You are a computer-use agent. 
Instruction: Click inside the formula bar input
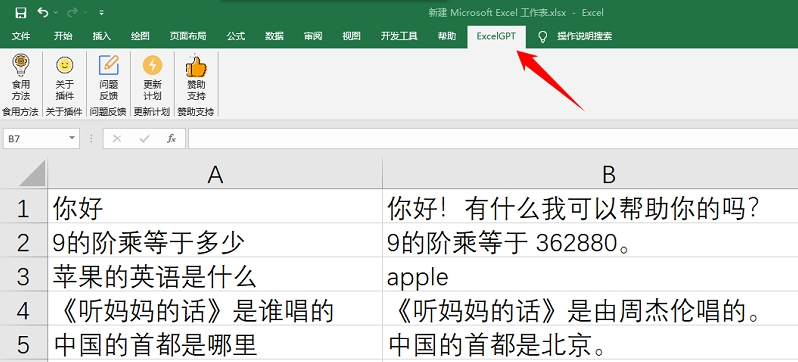[x=493, y=138]
